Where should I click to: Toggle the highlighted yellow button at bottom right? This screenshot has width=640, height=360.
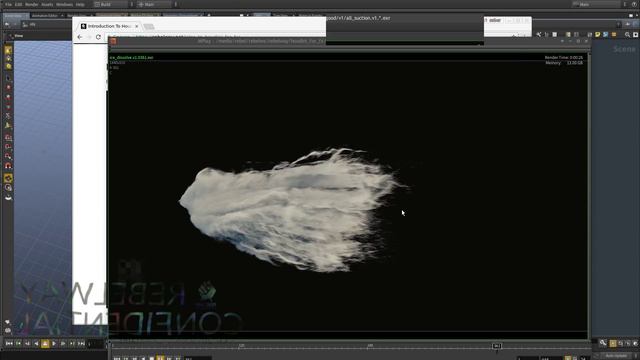[613, 344]
